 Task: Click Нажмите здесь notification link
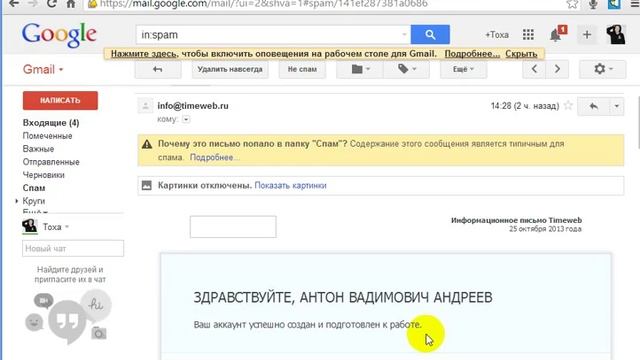(144, 54)
